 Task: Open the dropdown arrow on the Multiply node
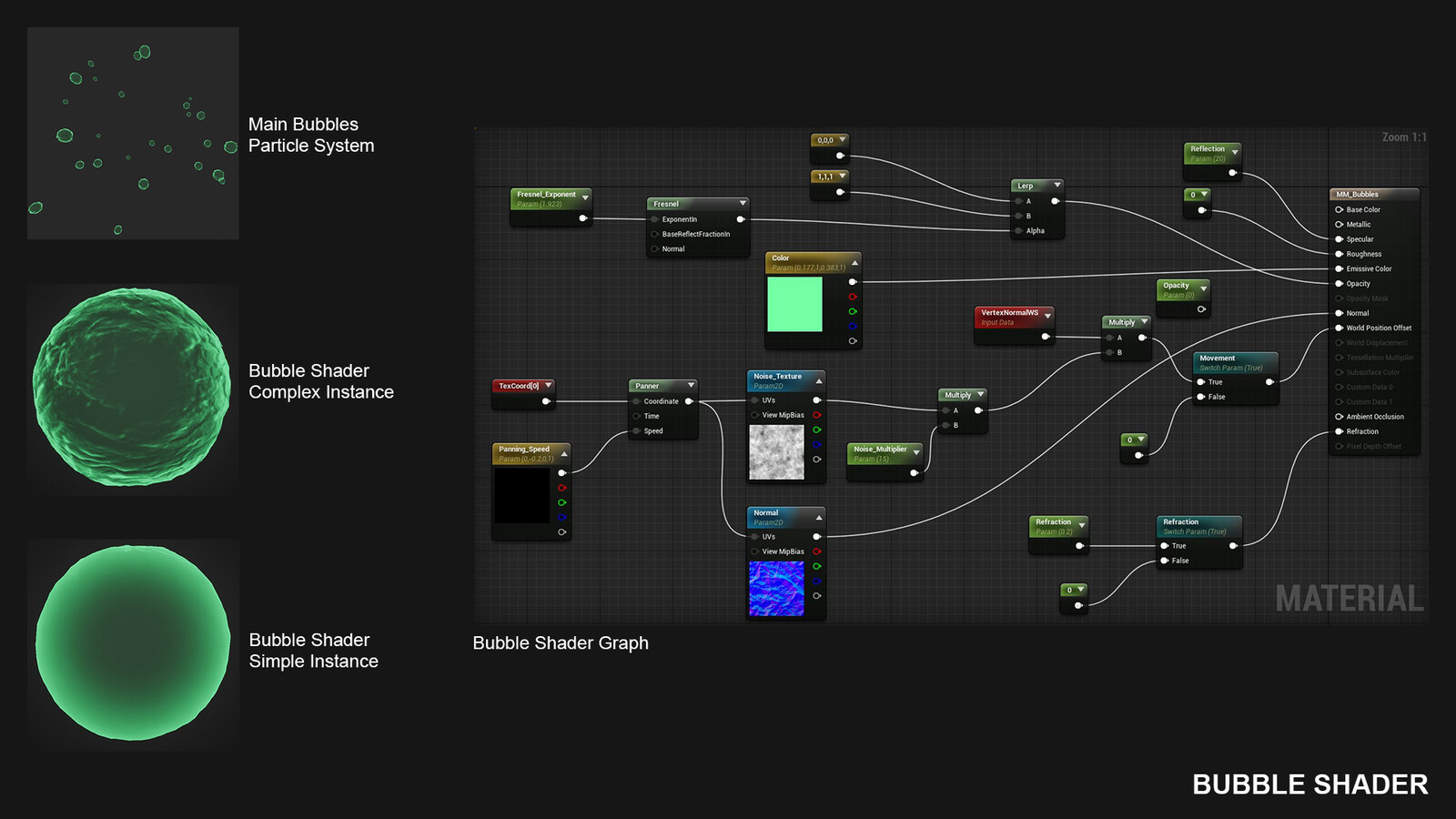coord(1145,319)
